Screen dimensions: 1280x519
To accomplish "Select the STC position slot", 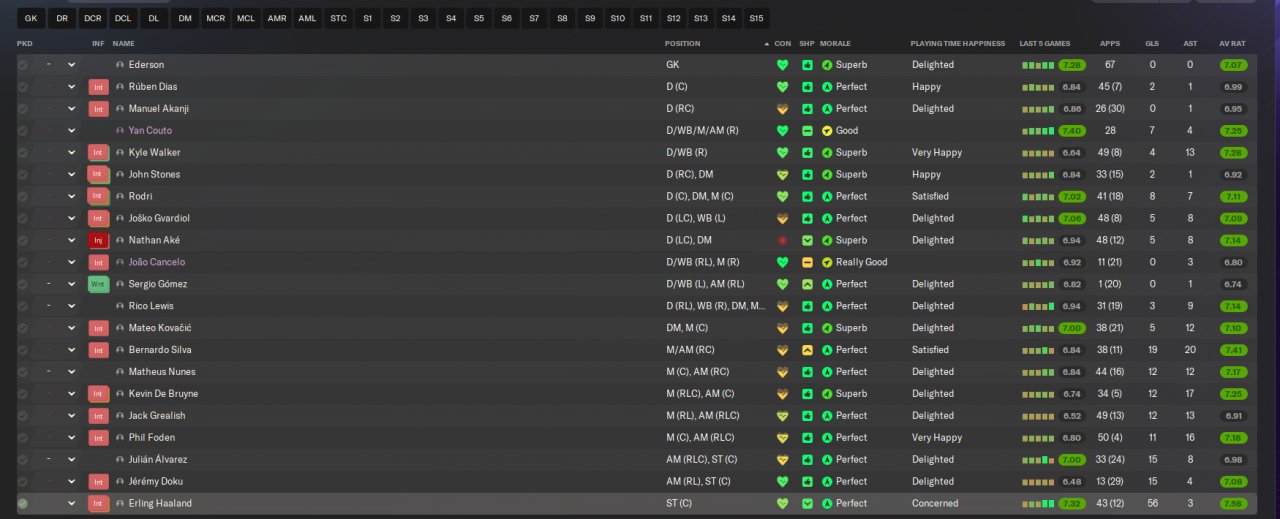I will pyautogui.click(x=339, y=18).
